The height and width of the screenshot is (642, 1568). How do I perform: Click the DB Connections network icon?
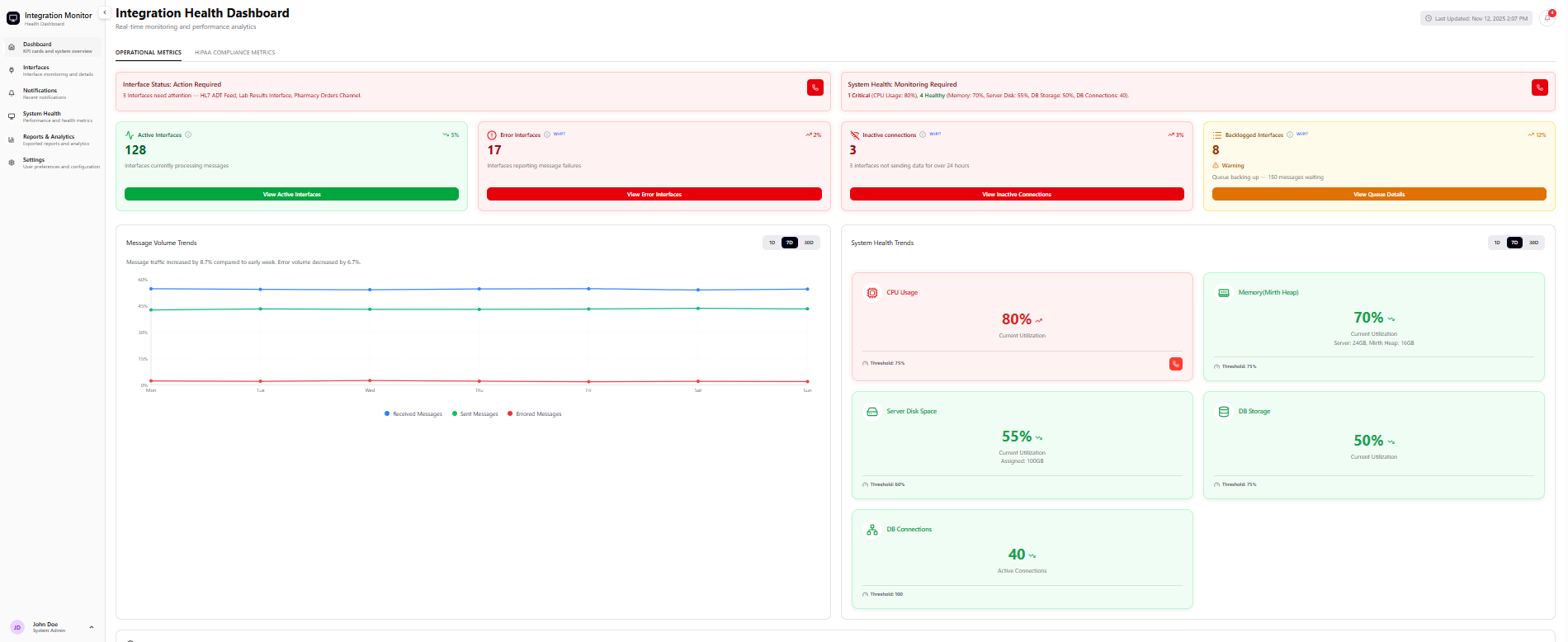point(872,530)
